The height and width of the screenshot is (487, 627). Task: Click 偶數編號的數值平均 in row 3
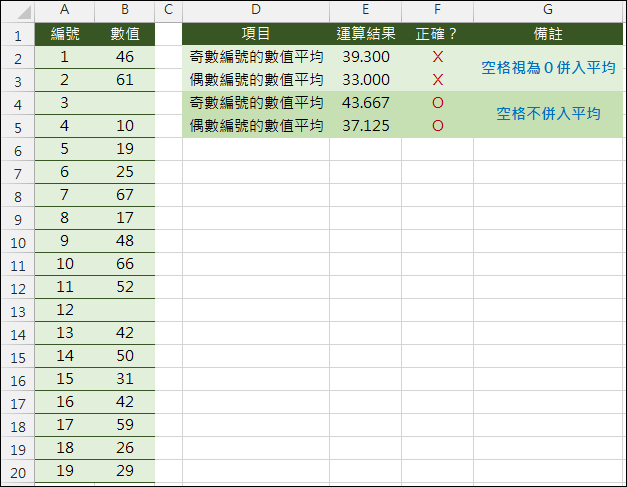click(x=256, y=80)
